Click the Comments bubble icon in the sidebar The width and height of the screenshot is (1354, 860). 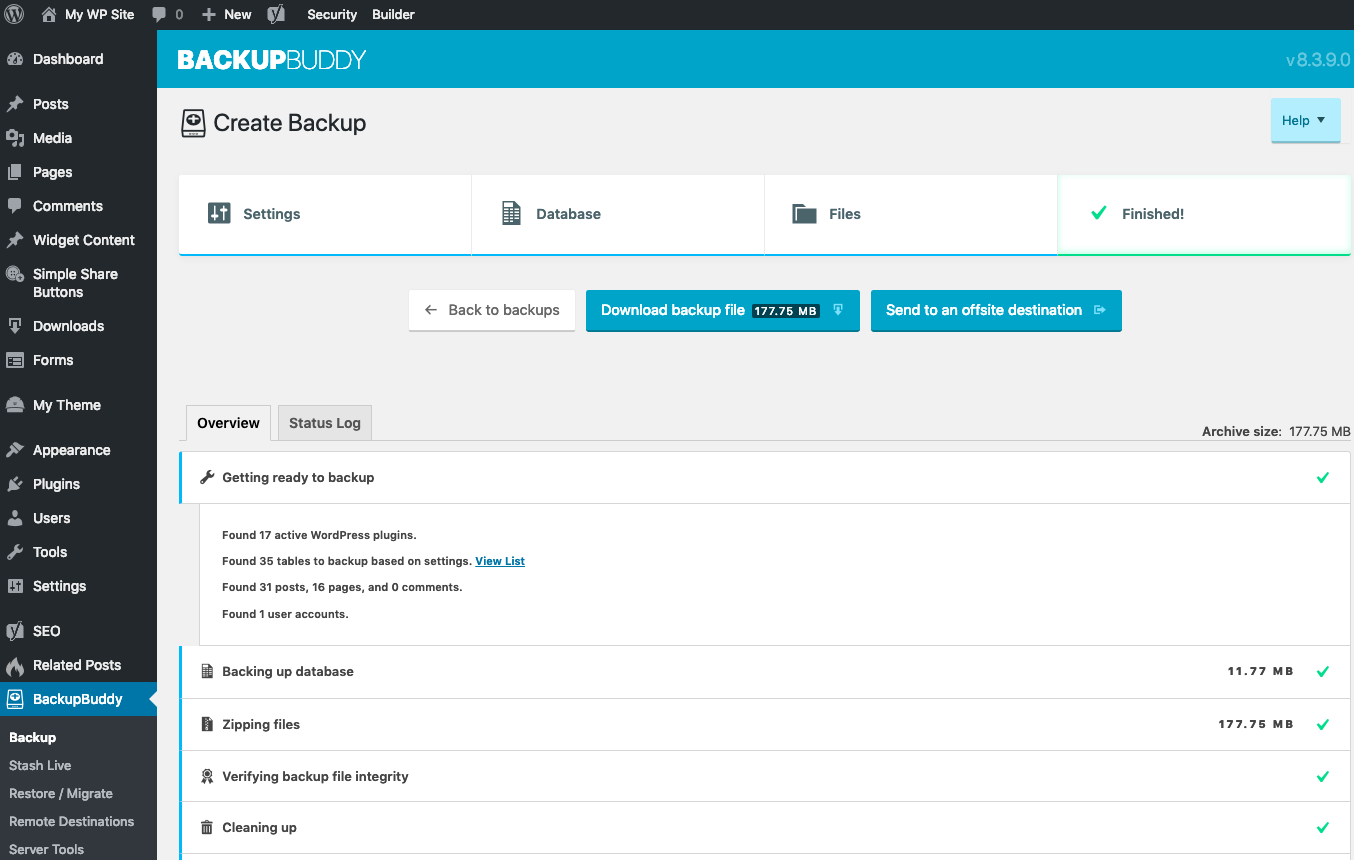pyautogui.click(x=15, y=206)
